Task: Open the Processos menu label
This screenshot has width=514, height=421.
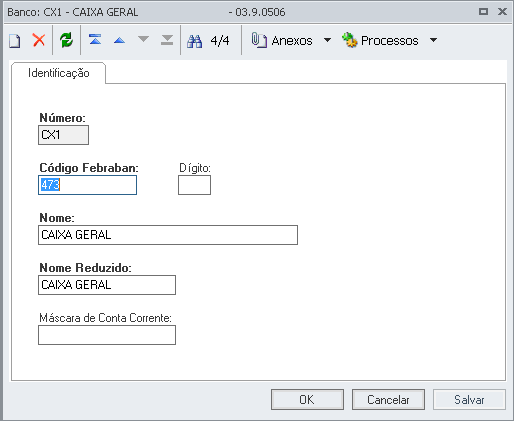Action: pos(390,41)
